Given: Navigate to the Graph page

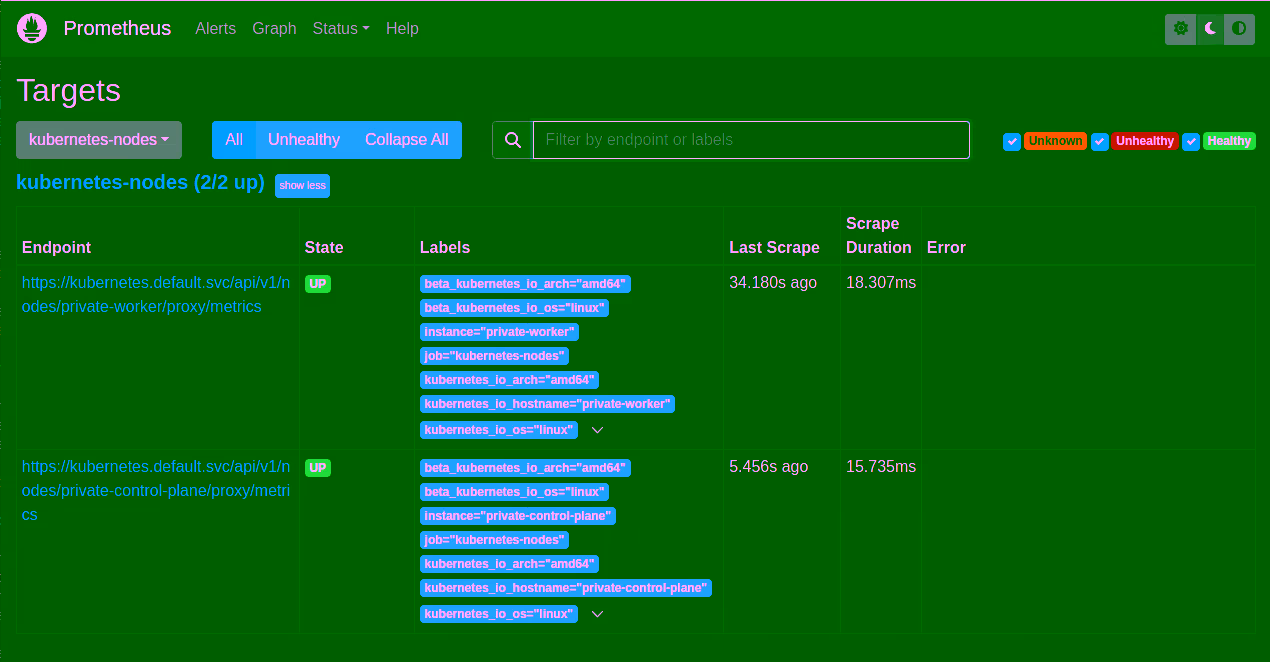Looking at the screenshot, I should pyautogui.click(x=274, y=28).
